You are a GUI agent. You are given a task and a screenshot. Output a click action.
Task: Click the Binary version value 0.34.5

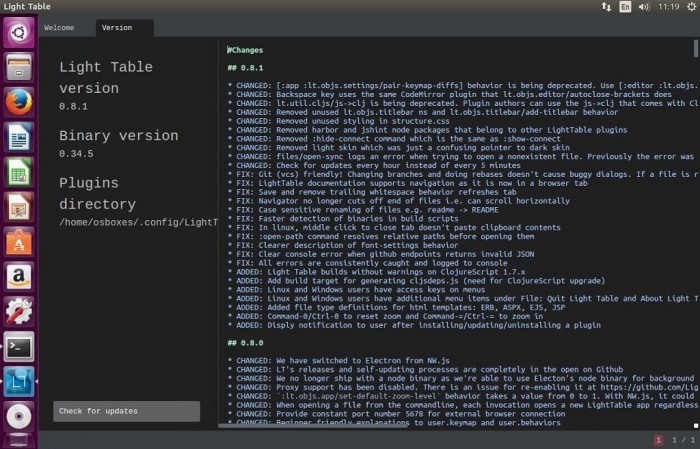click(76, 154)
